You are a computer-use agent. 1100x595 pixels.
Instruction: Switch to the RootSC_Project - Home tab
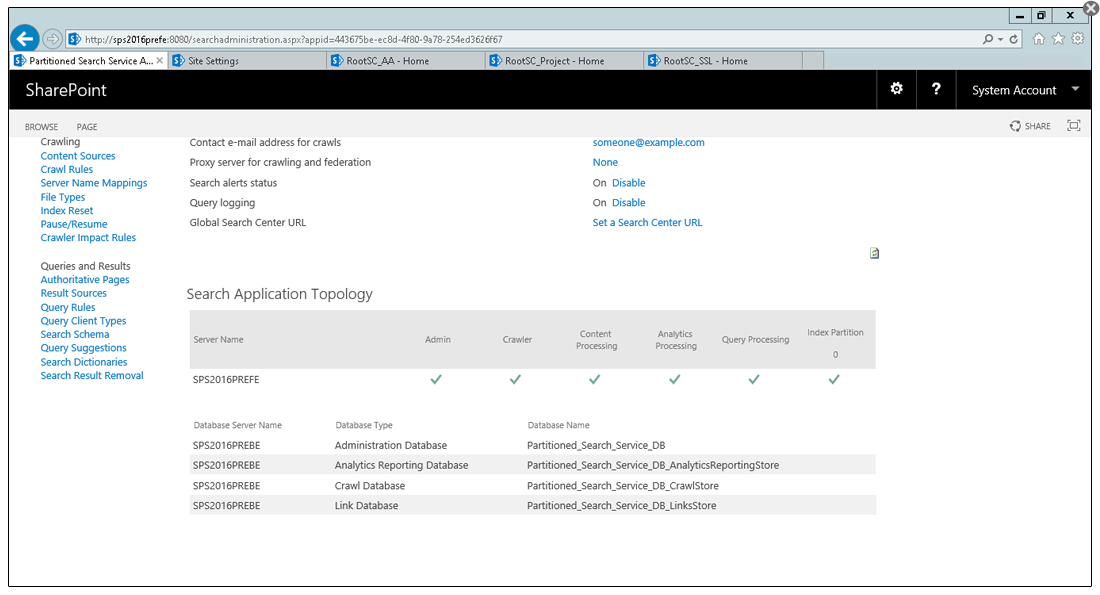click(565, 61)
